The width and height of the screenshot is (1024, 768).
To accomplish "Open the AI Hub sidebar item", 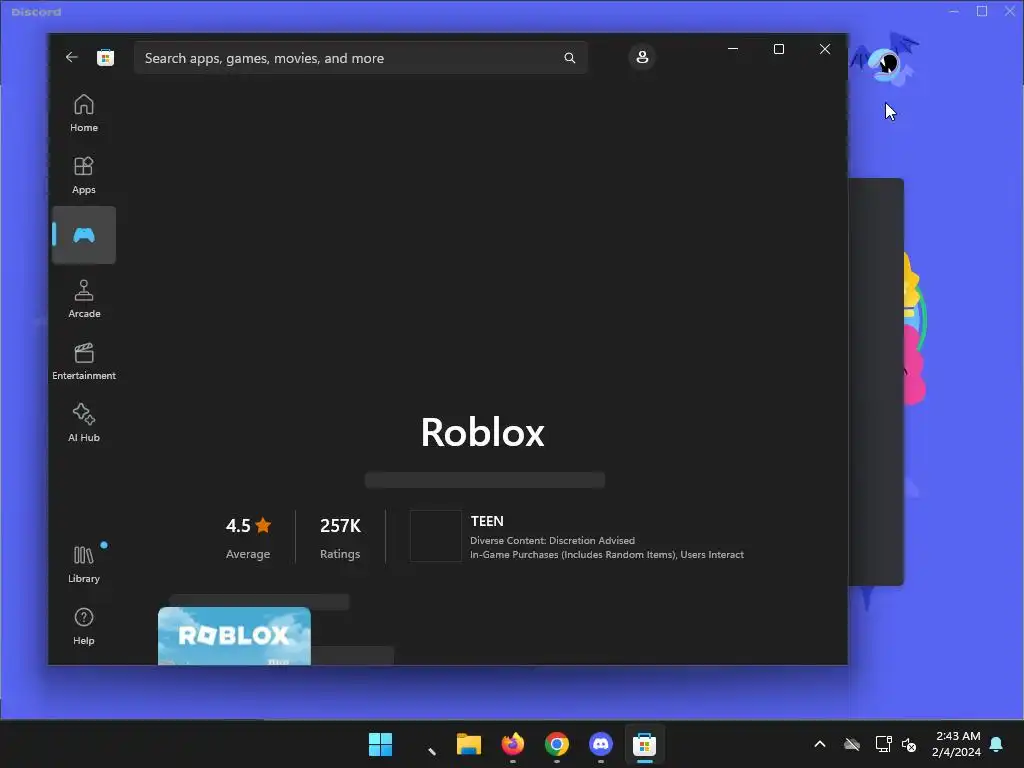I will (x=84, y=423).
